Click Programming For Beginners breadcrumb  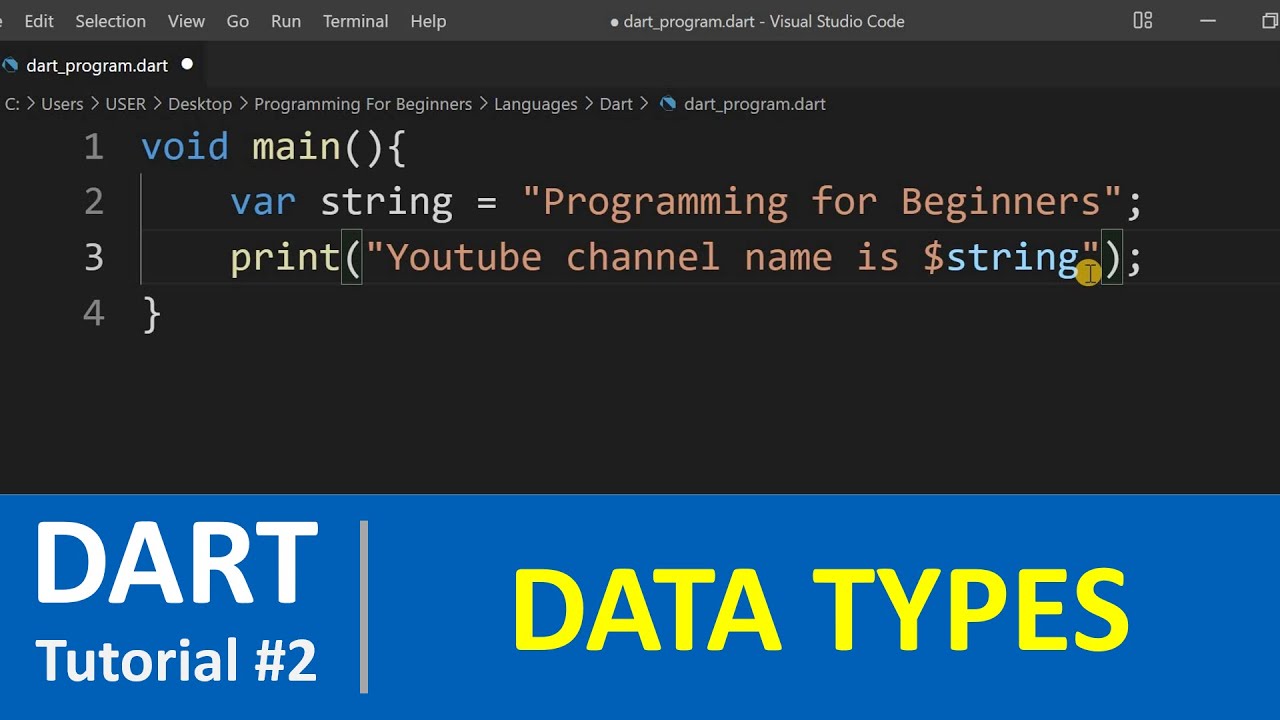pos(363,104)
